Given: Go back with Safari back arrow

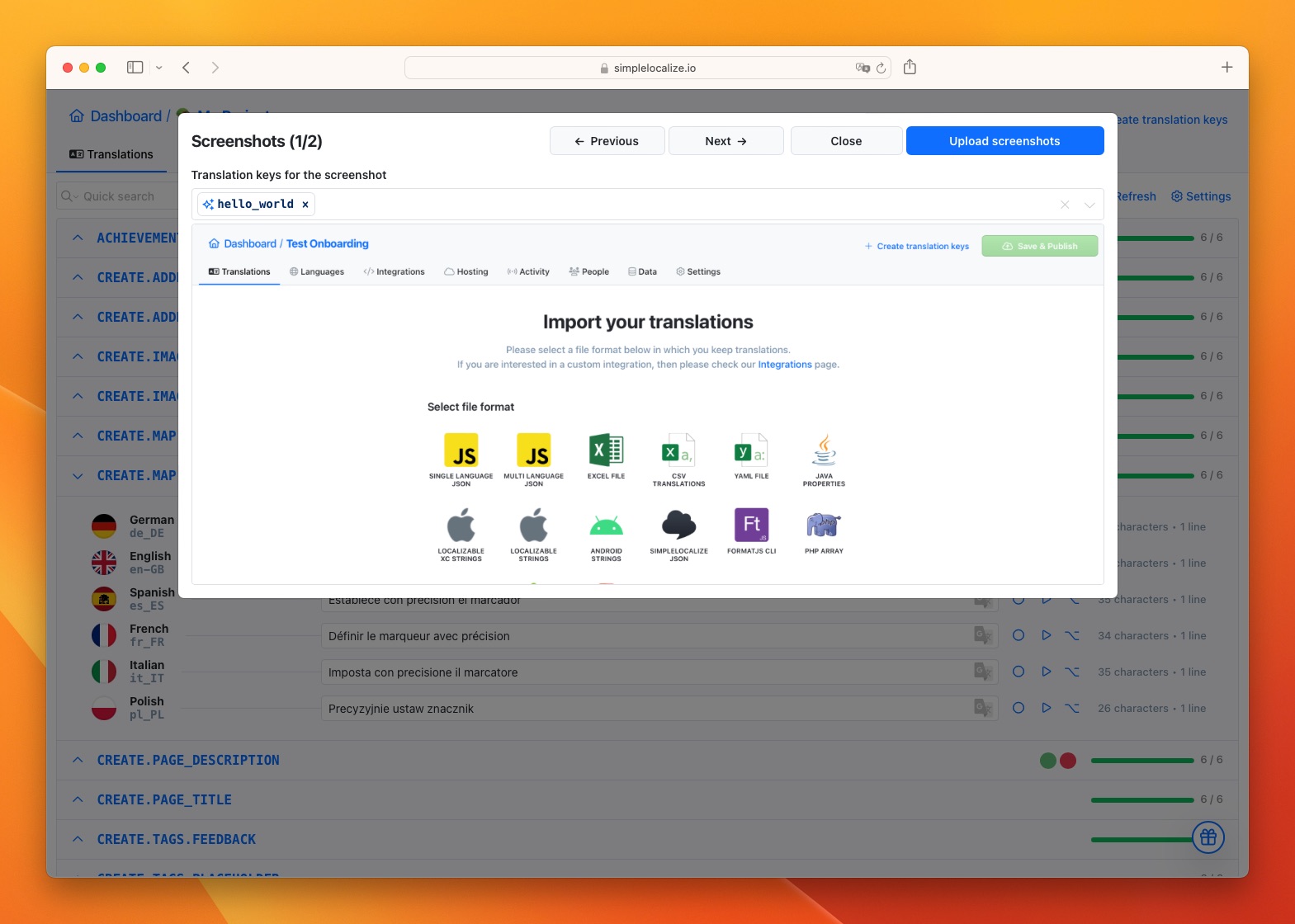Looking at the screenshot, I should [x=186, y=68].
